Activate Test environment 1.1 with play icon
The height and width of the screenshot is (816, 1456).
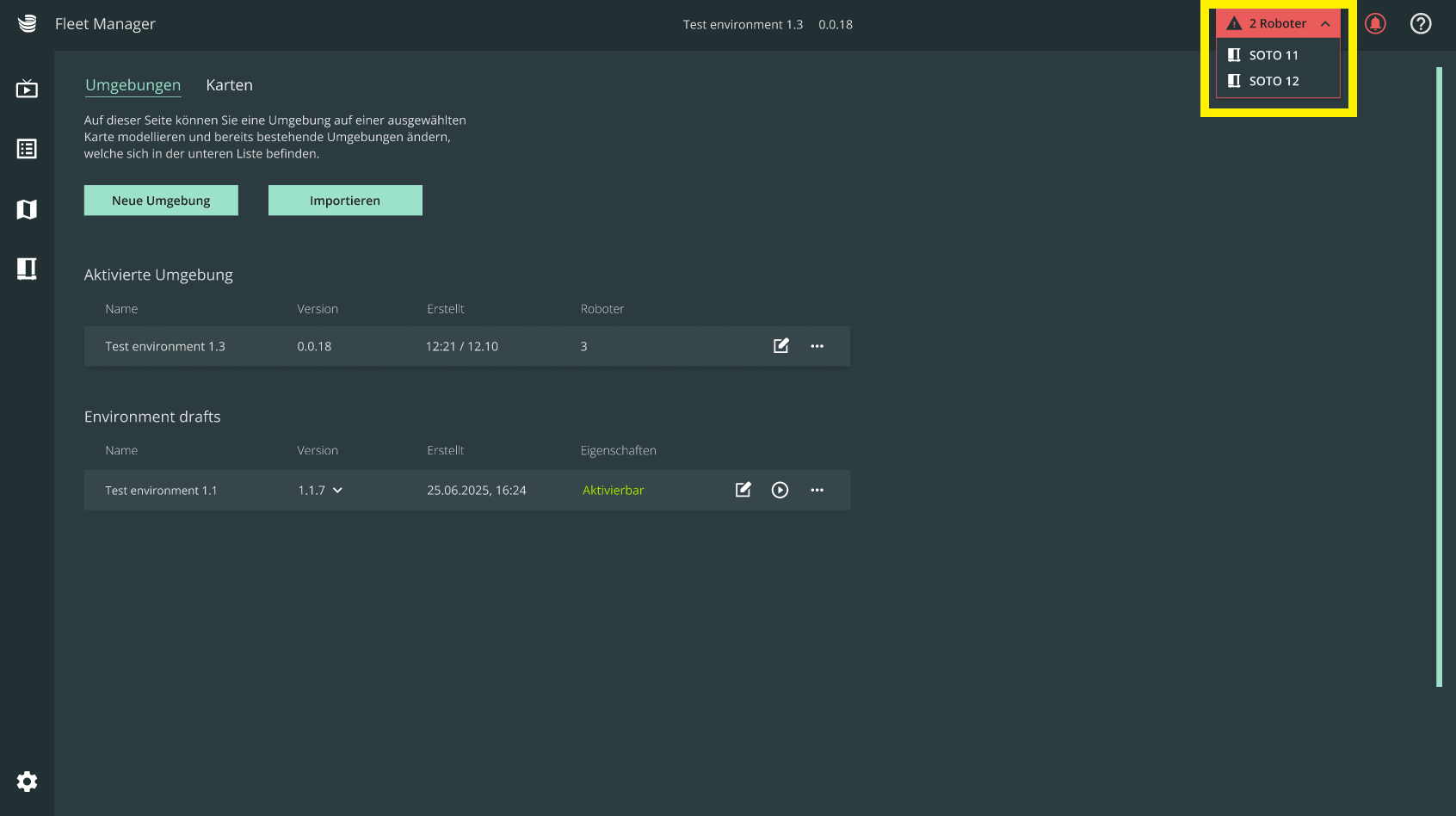[x=780, y=490]
